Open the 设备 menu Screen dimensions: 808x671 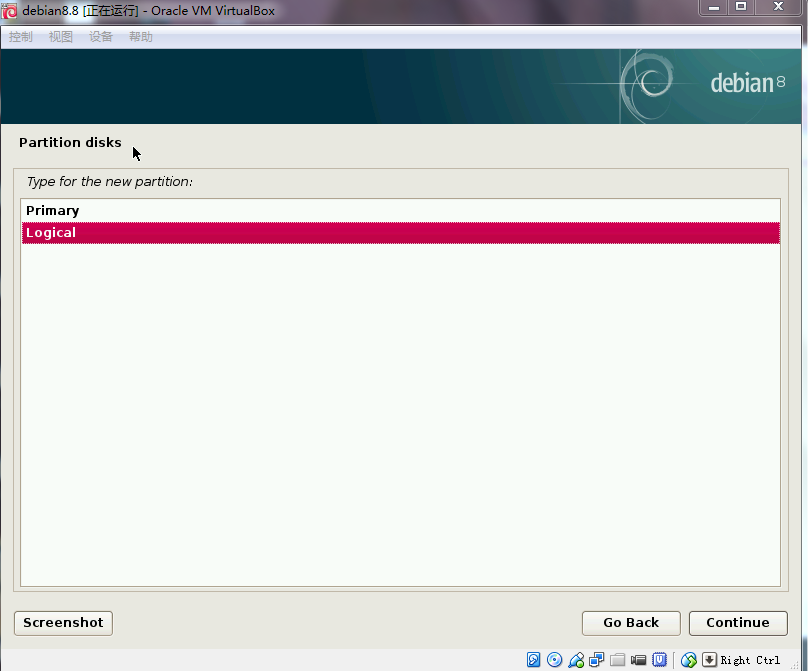coord(101,37)
